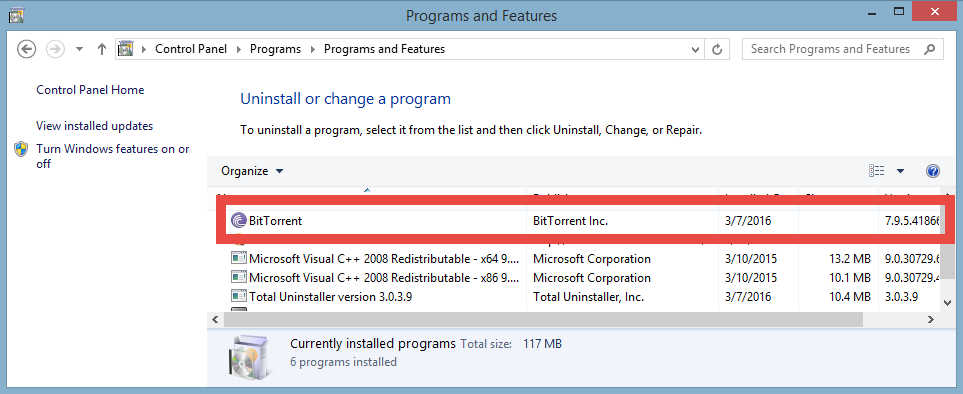Click the horizontal scrollbar right arrow

point(931,319)
